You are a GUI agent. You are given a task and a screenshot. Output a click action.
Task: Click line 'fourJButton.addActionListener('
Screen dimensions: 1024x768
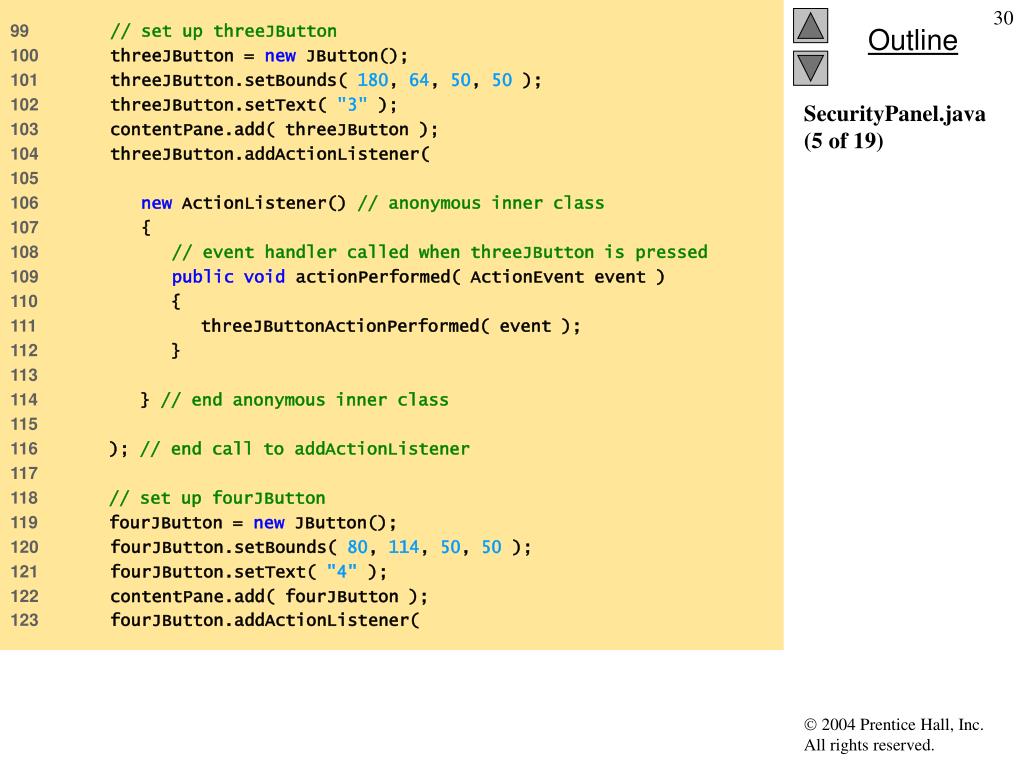point(264,620)
